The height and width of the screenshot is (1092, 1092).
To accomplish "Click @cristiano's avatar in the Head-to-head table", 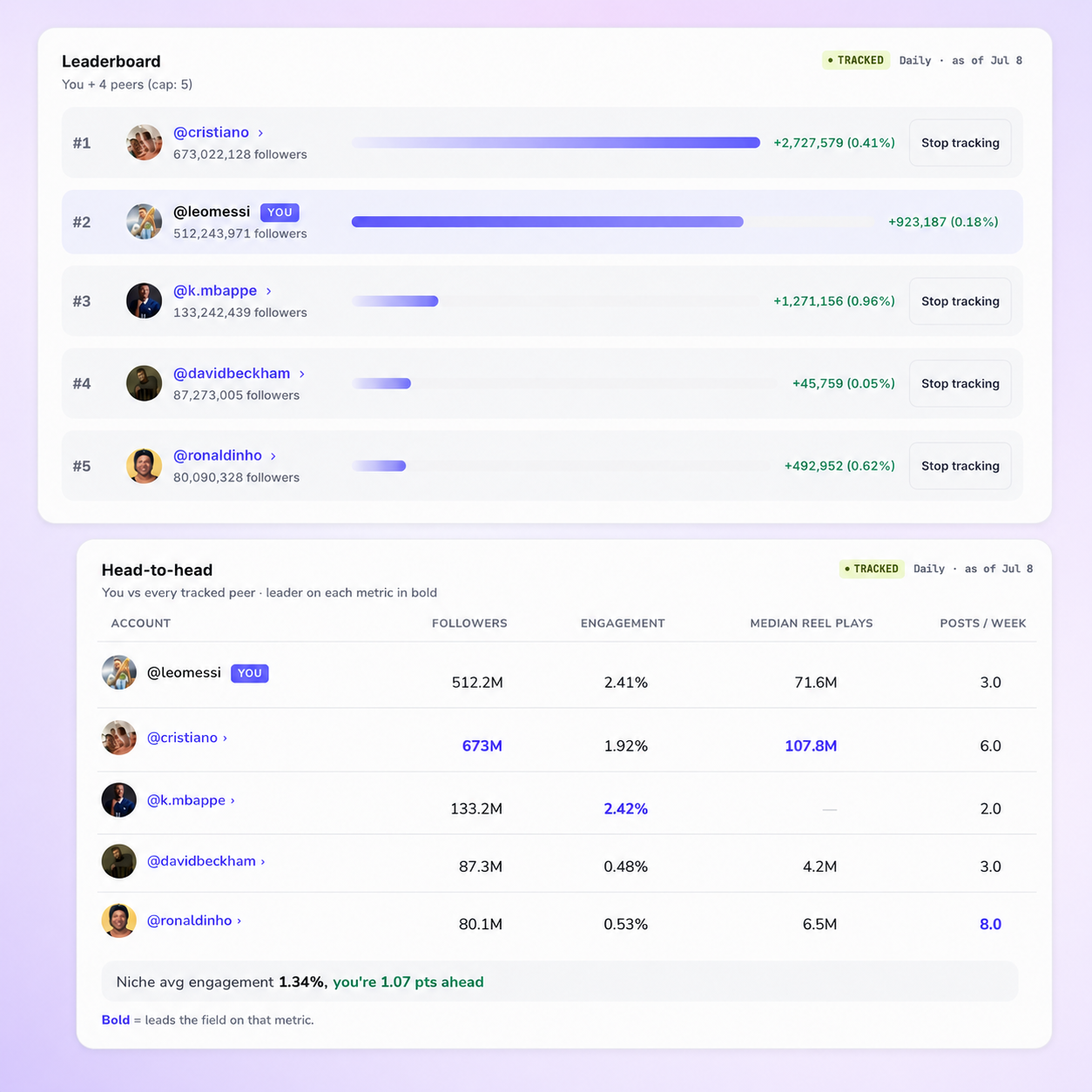I will (x=119, y=738).
